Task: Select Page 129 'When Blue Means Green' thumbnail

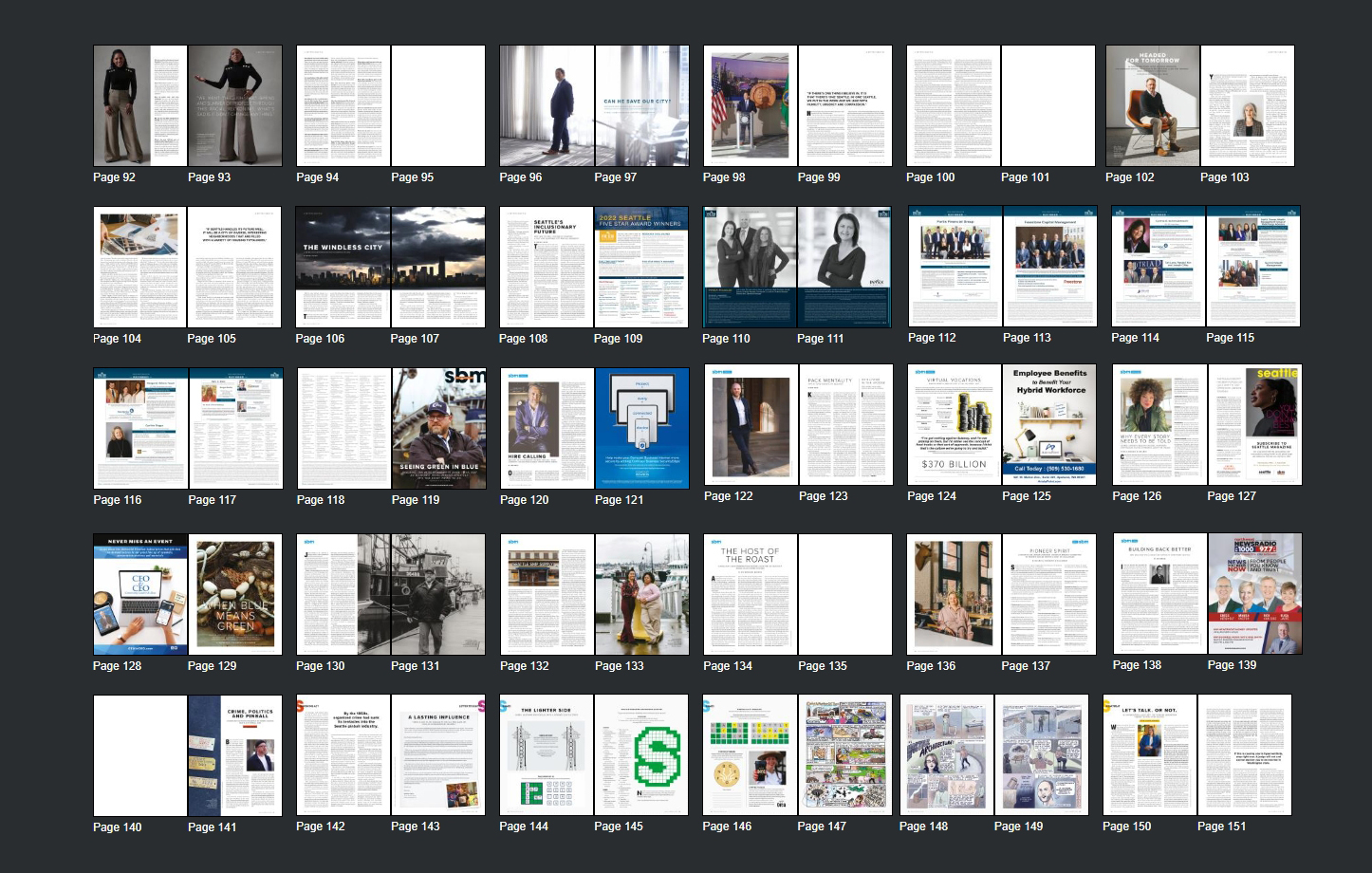Action: 235,595
